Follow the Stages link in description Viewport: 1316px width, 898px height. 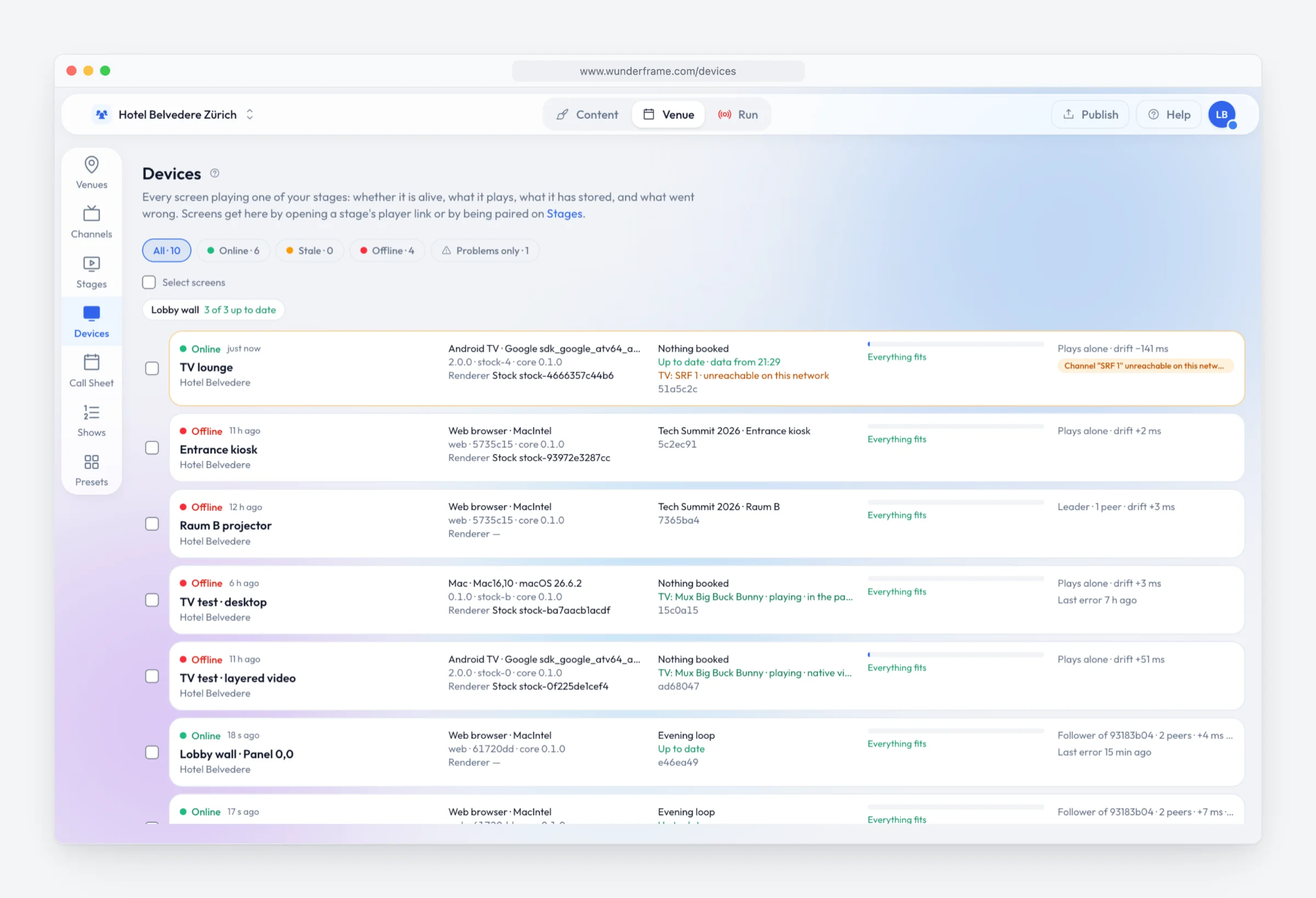click(564, 213)
